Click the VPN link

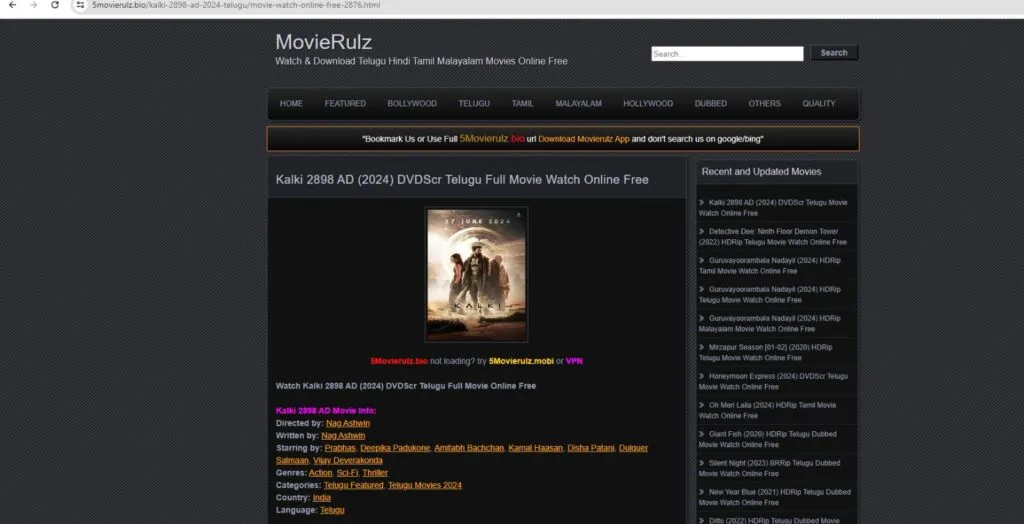(x=574, y=361)
